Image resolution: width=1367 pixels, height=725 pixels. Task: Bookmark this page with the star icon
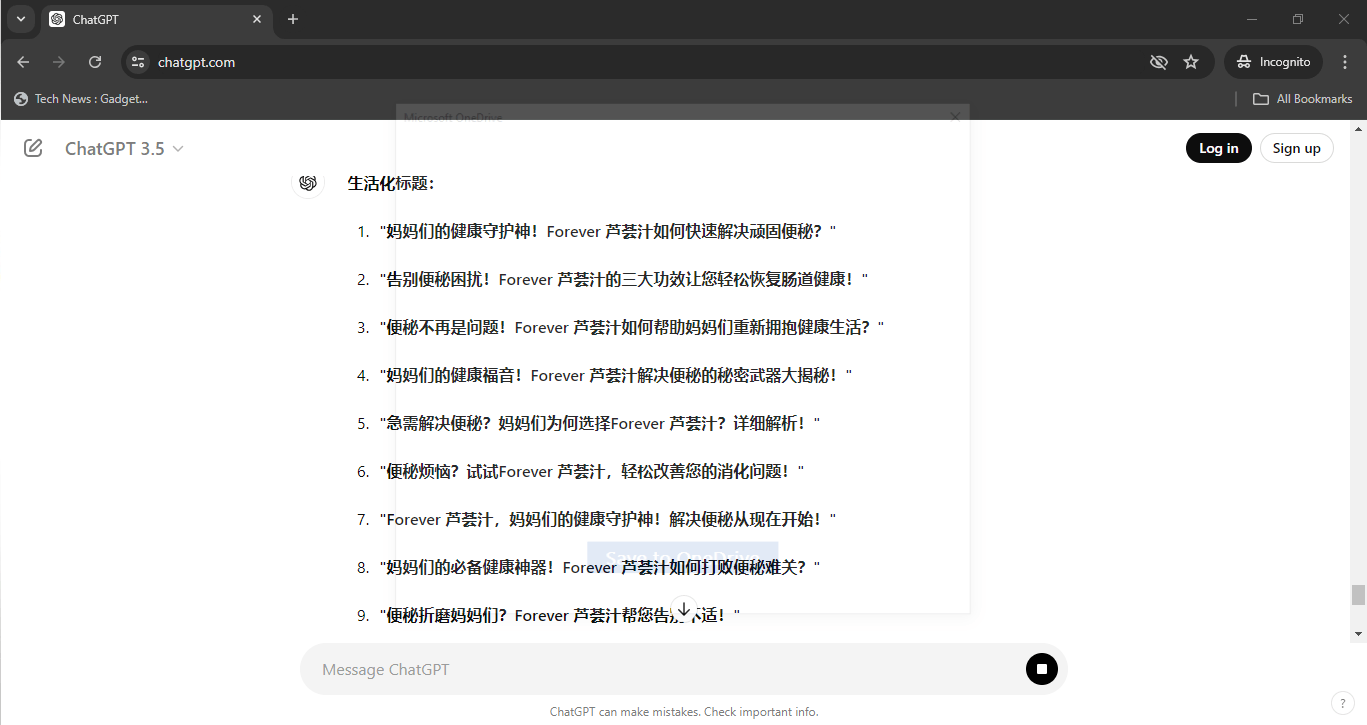[x=1191, y=62]
